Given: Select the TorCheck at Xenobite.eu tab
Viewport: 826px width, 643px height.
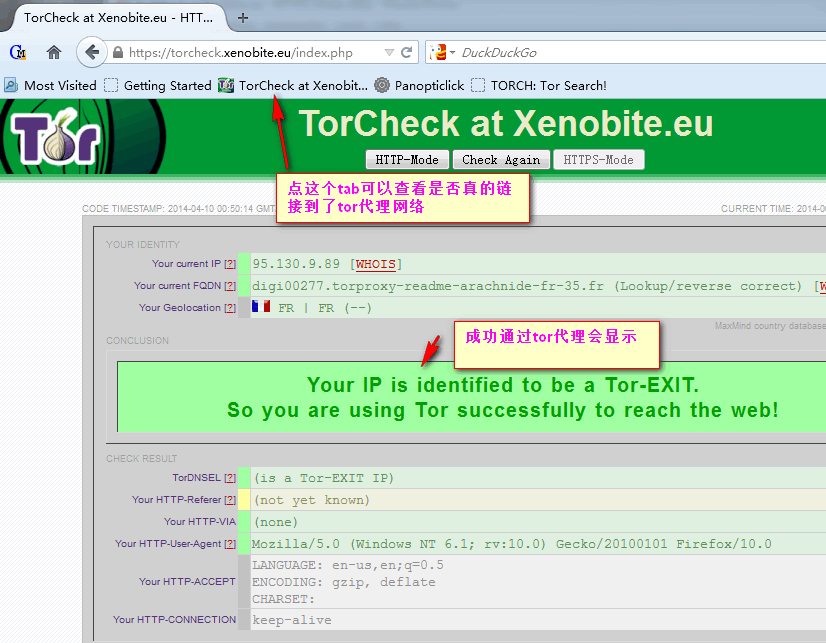Looking at the screenshot, I should click(x=118, y=18).
